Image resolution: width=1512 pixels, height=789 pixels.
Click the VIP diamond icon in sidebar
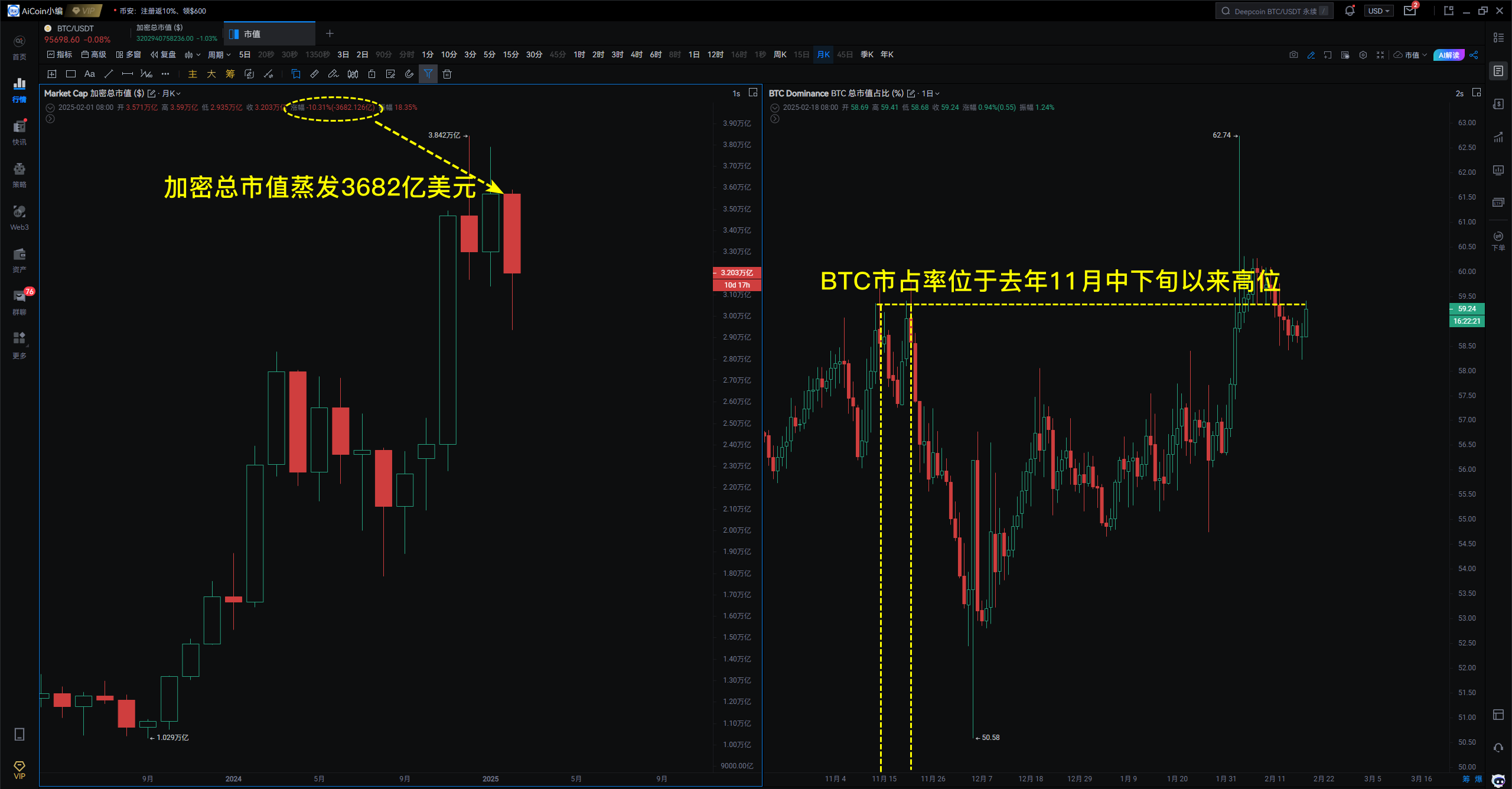(19, 770)
